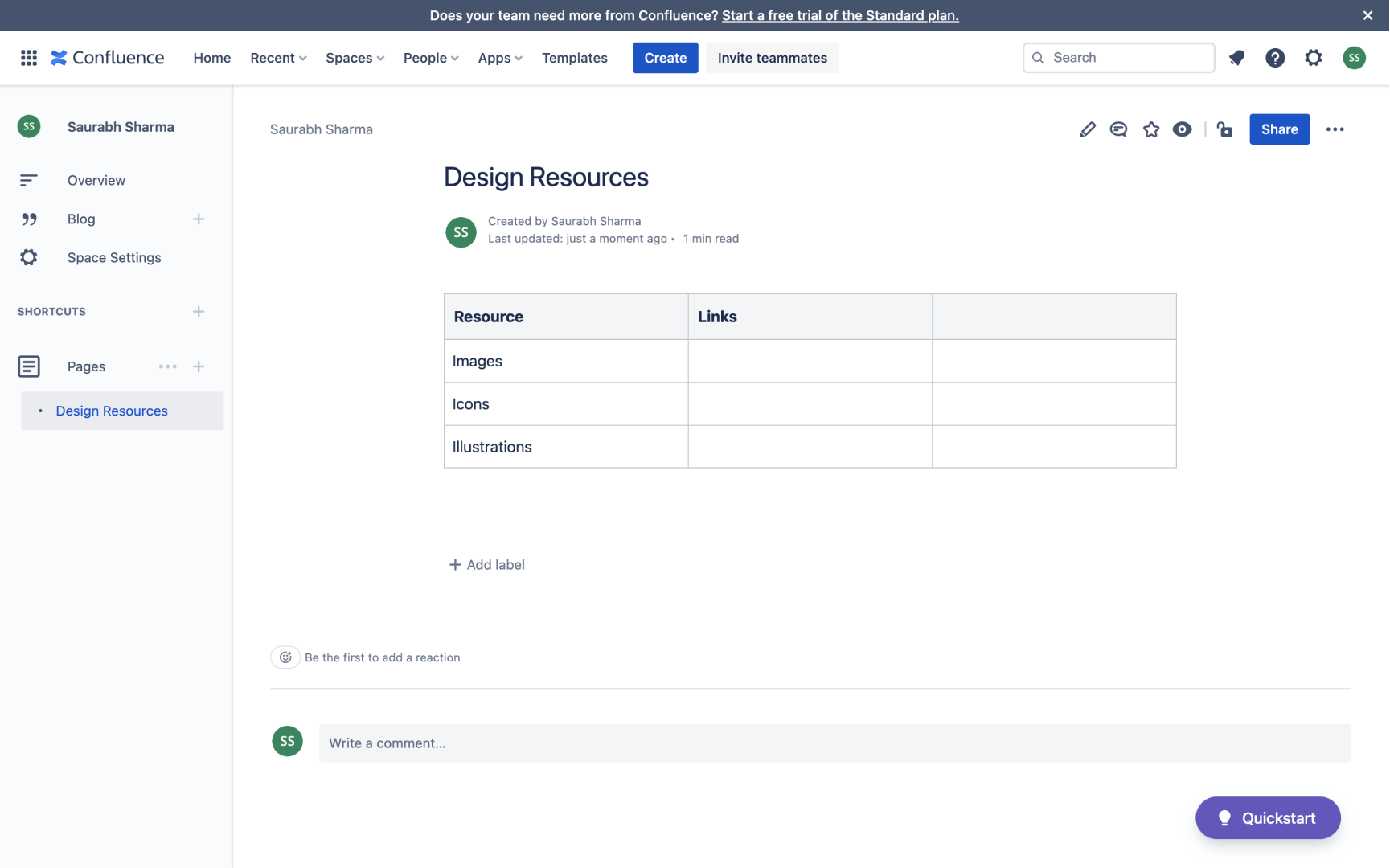Click the Write a comment field

[563, 743]
